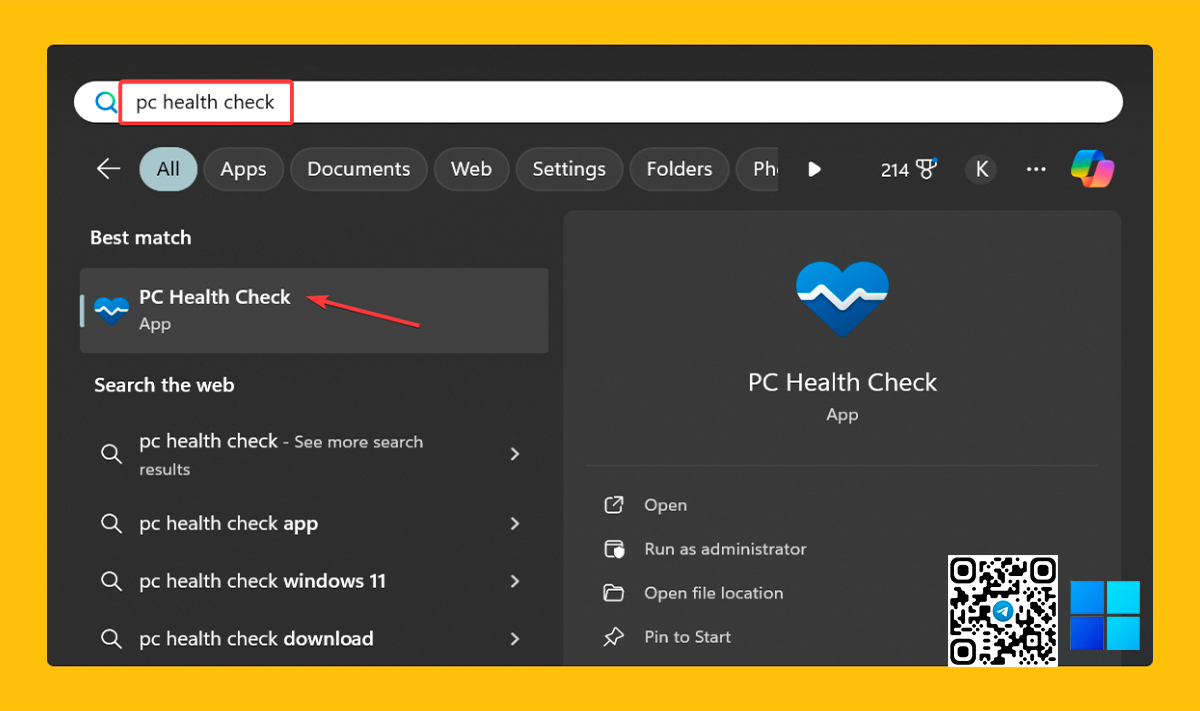Click the Run as administrator shield icon

614,549
